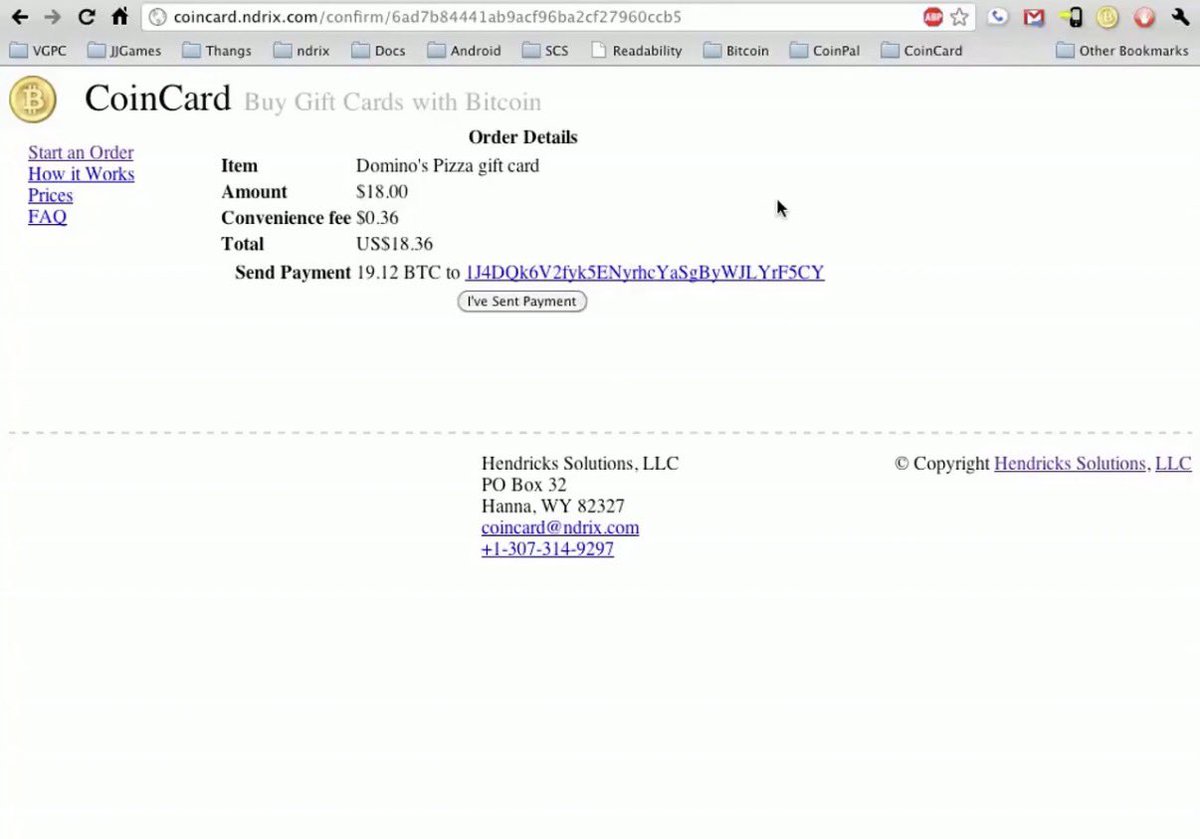The height and width of the screenshot is (839, 1200).
Task: Open the CoinCard bookmarks folder
Action: point(920,50)
